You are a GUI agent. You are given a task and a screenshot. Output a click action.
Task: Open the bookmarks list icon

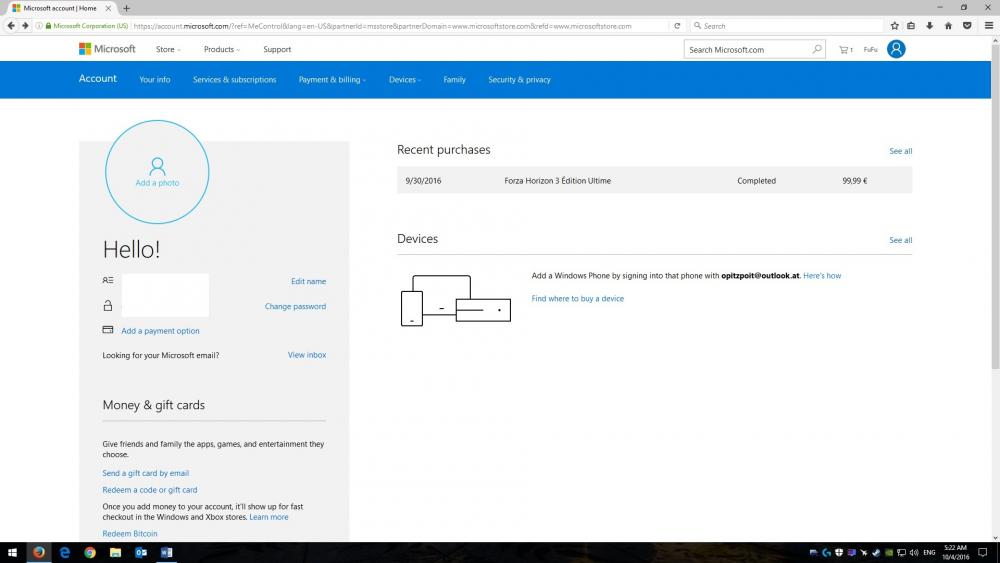pos(911,26)
